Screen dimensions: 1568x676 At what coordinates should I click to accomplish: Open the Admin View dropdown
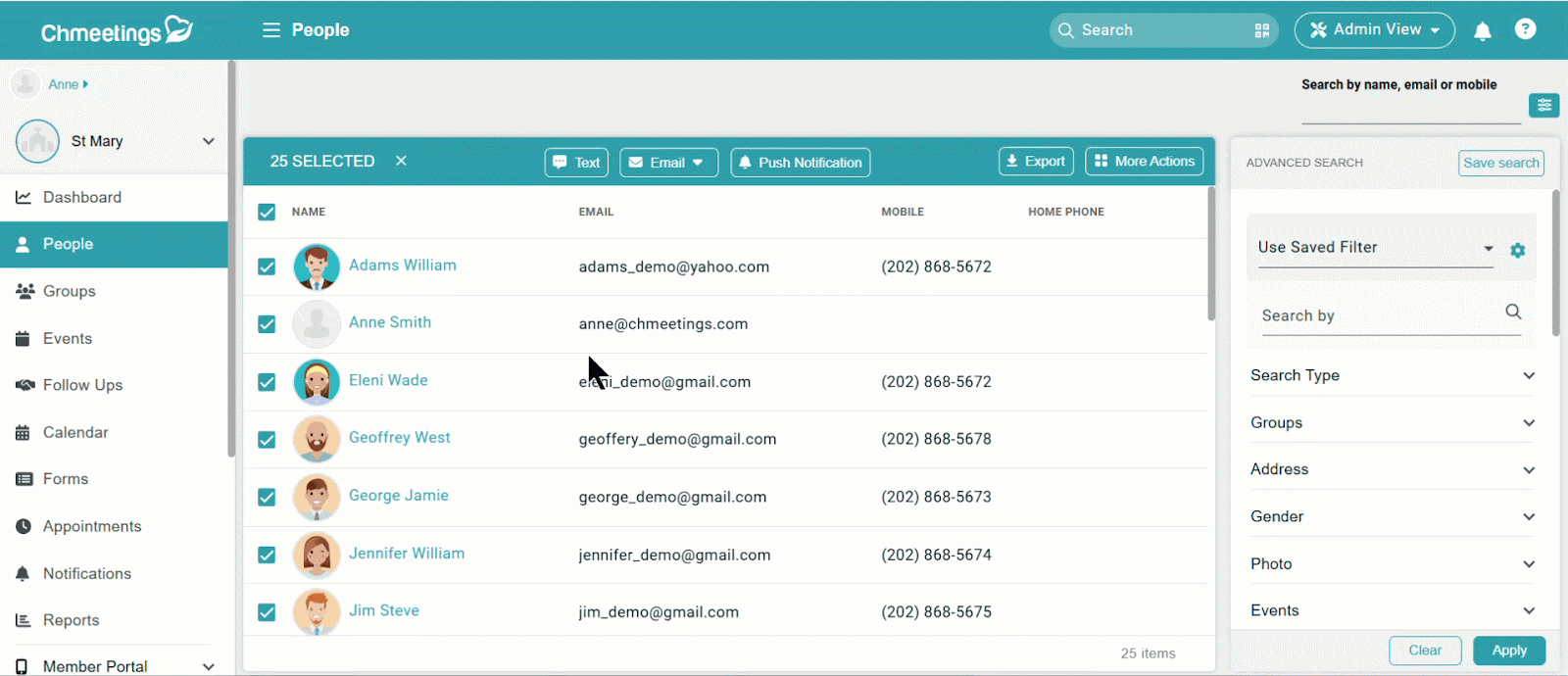[1374, 30]
